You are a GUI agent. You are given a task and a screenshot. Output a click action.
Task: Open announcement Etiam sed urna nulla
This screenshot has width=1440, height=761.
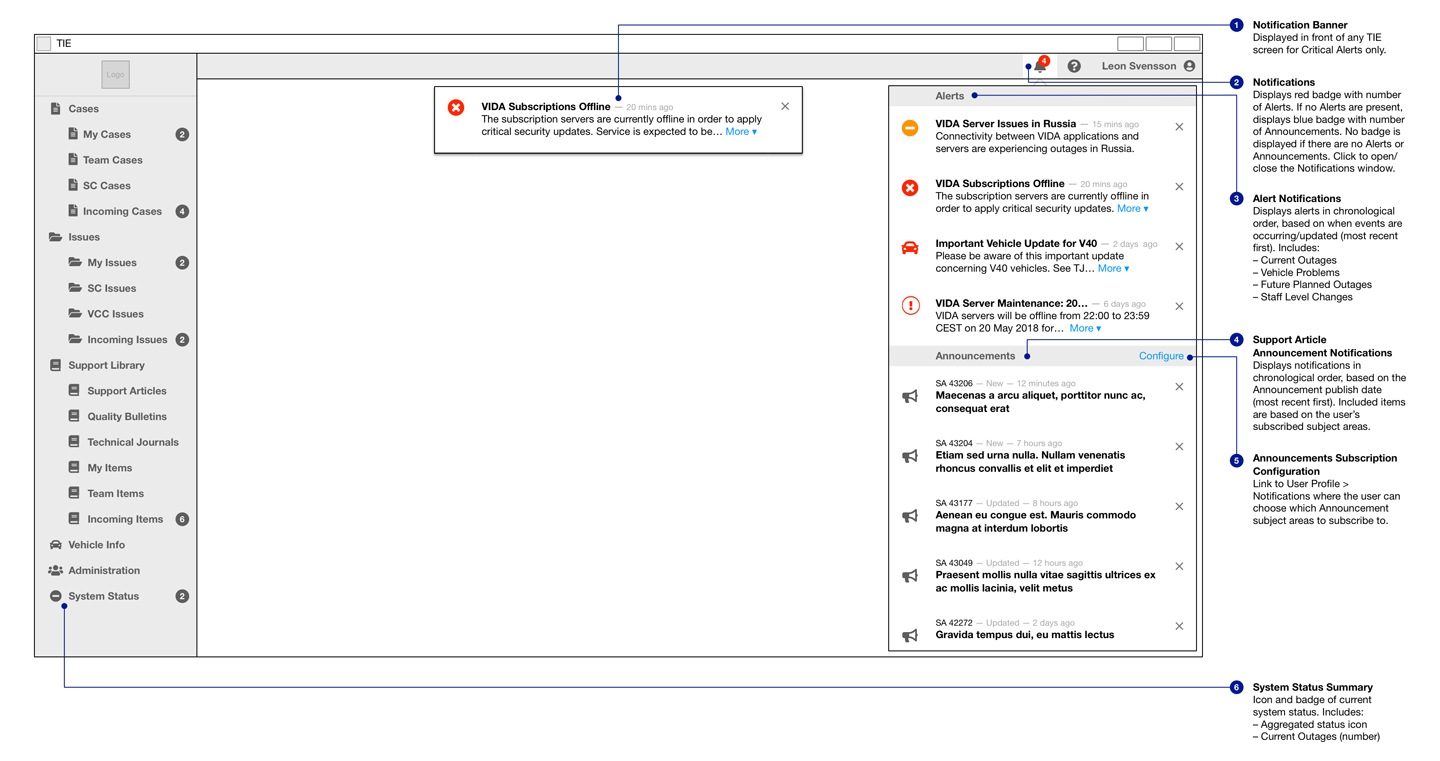1030,462
